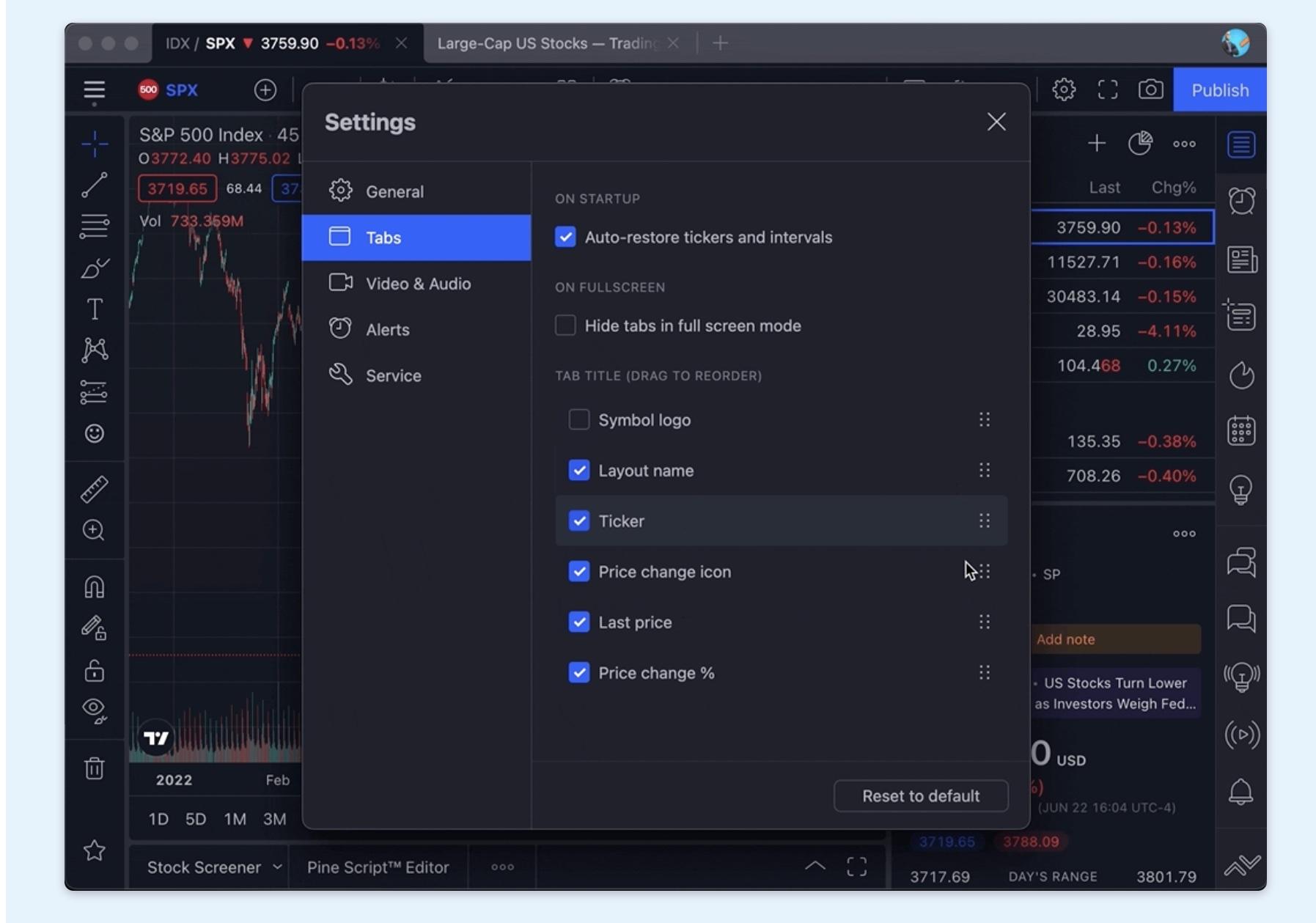Image resolution: width=1316 pixels, height=923 pixels.
Task: Select the Zoom In magnifier tool
Action: click(x=95, y=531)
